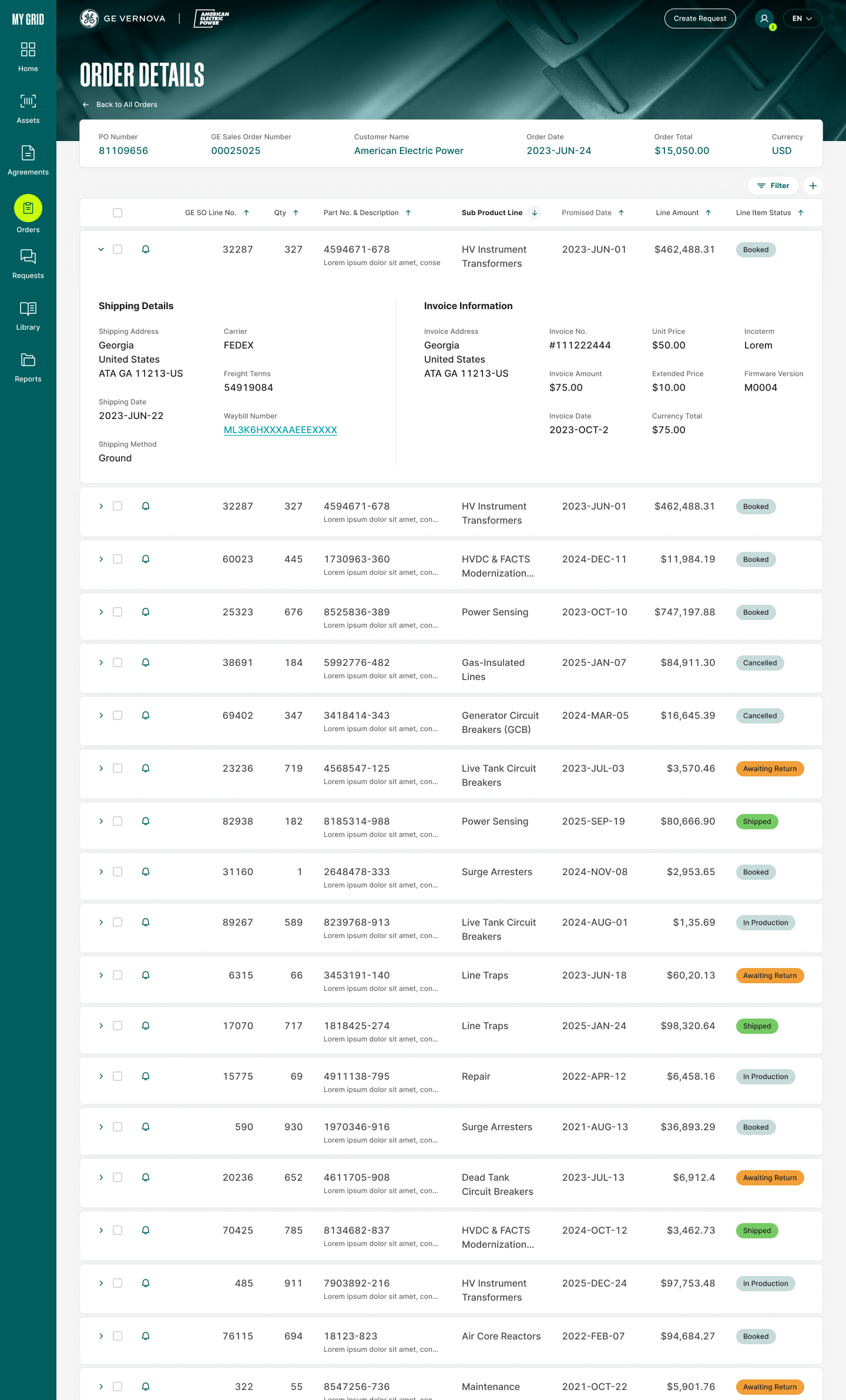Check the box for line 23236
This screenshot has height=1400, width=846.
click(117, 768)
